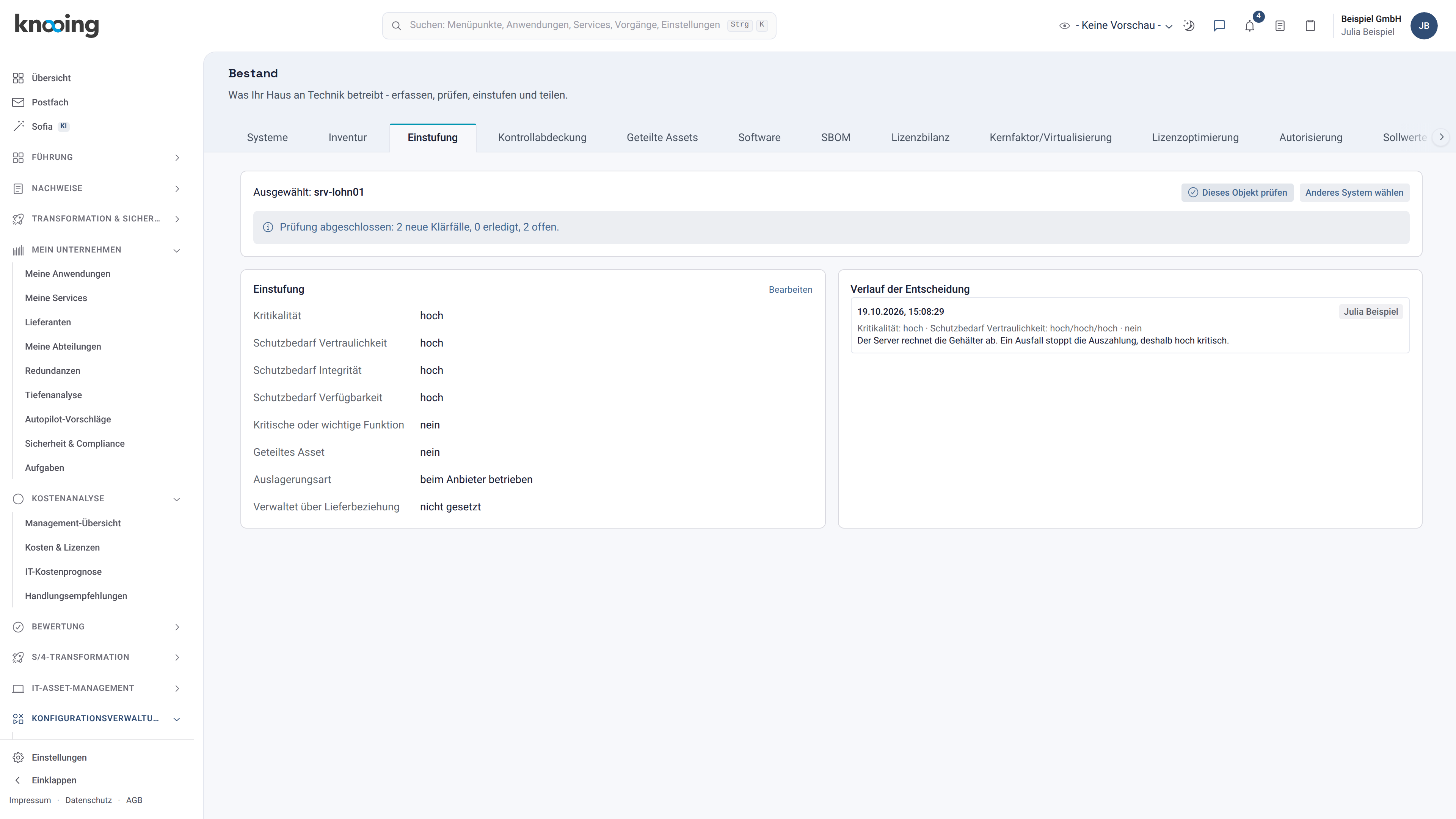The width and height of the screenshot is (1456, 819).
Task: Switch to the Systeme tab
Action: click(x=267, y=137)
